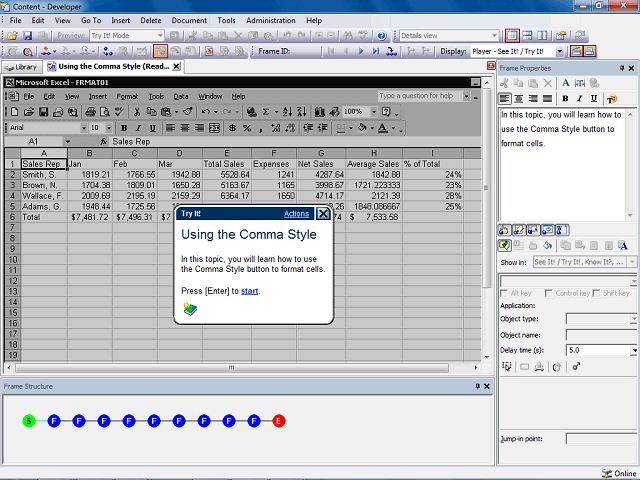Click the text width icon next to Font
Viewport: 640px width, 480px height.
click(580, 83)
